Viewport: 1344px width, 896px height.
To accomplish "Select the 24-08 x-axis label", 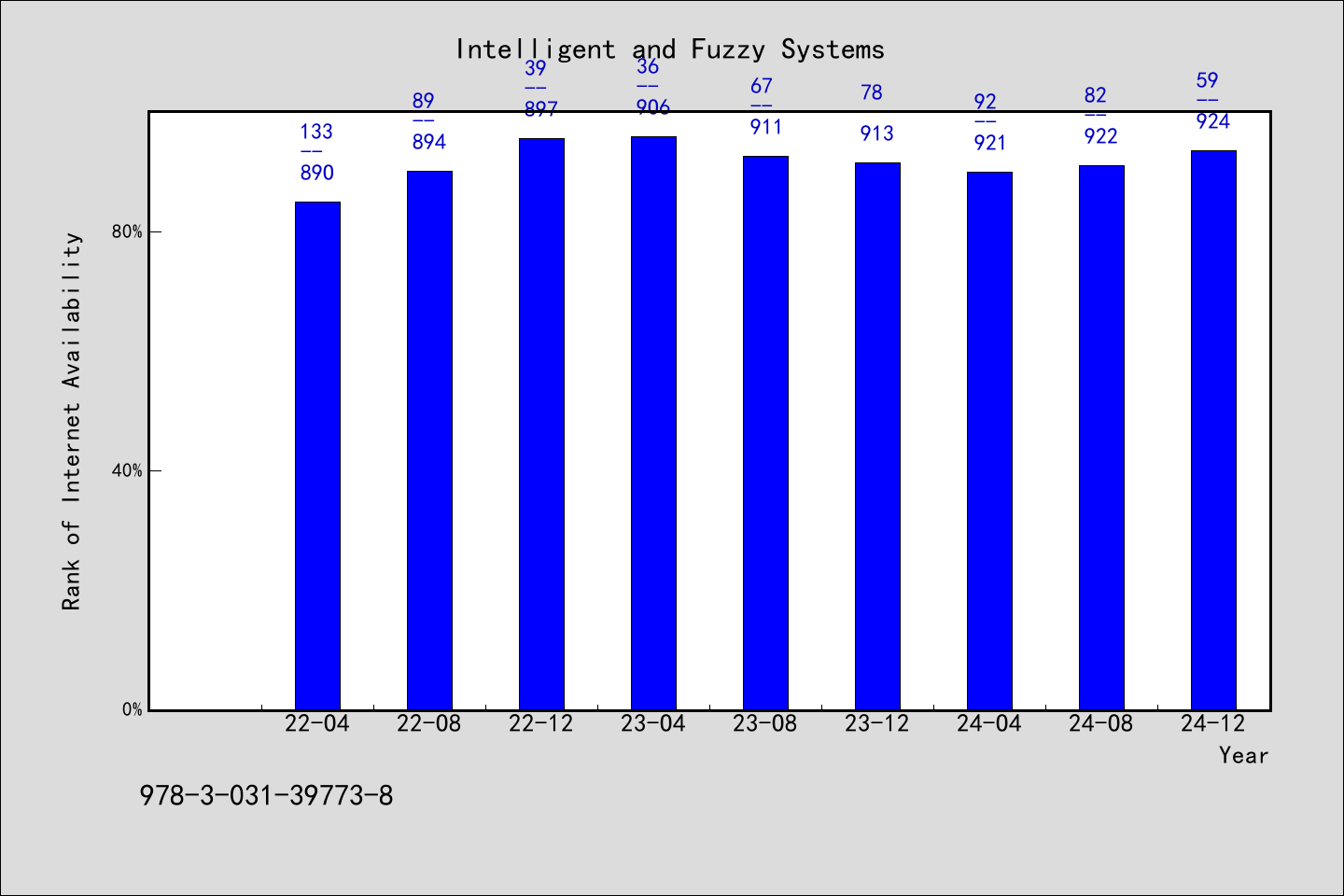I will (1101, 723).
